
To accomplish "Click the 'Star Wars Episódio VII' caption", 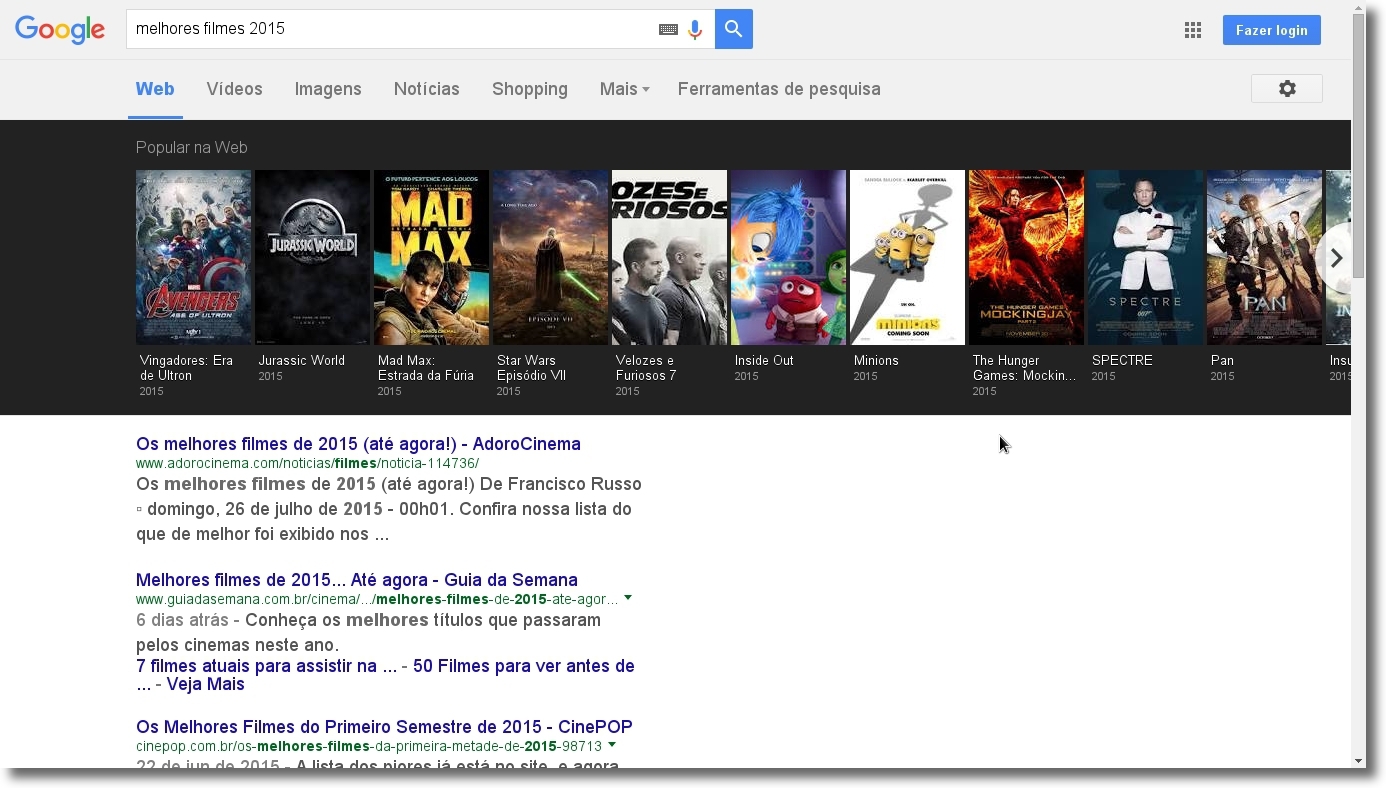I will click(531, 368).
